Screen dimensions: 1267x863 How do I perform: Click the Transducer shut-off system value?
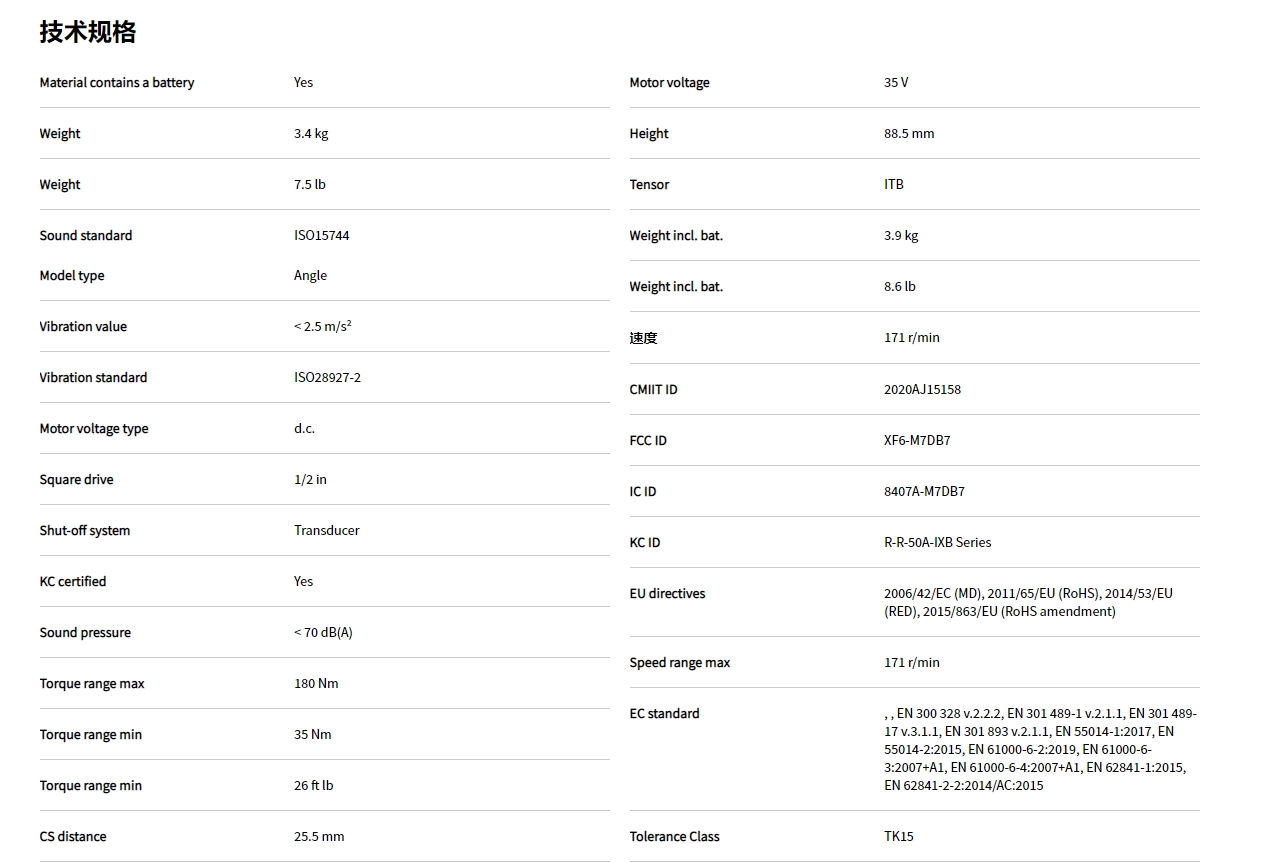pyautogui.click(x=327, y=531)
